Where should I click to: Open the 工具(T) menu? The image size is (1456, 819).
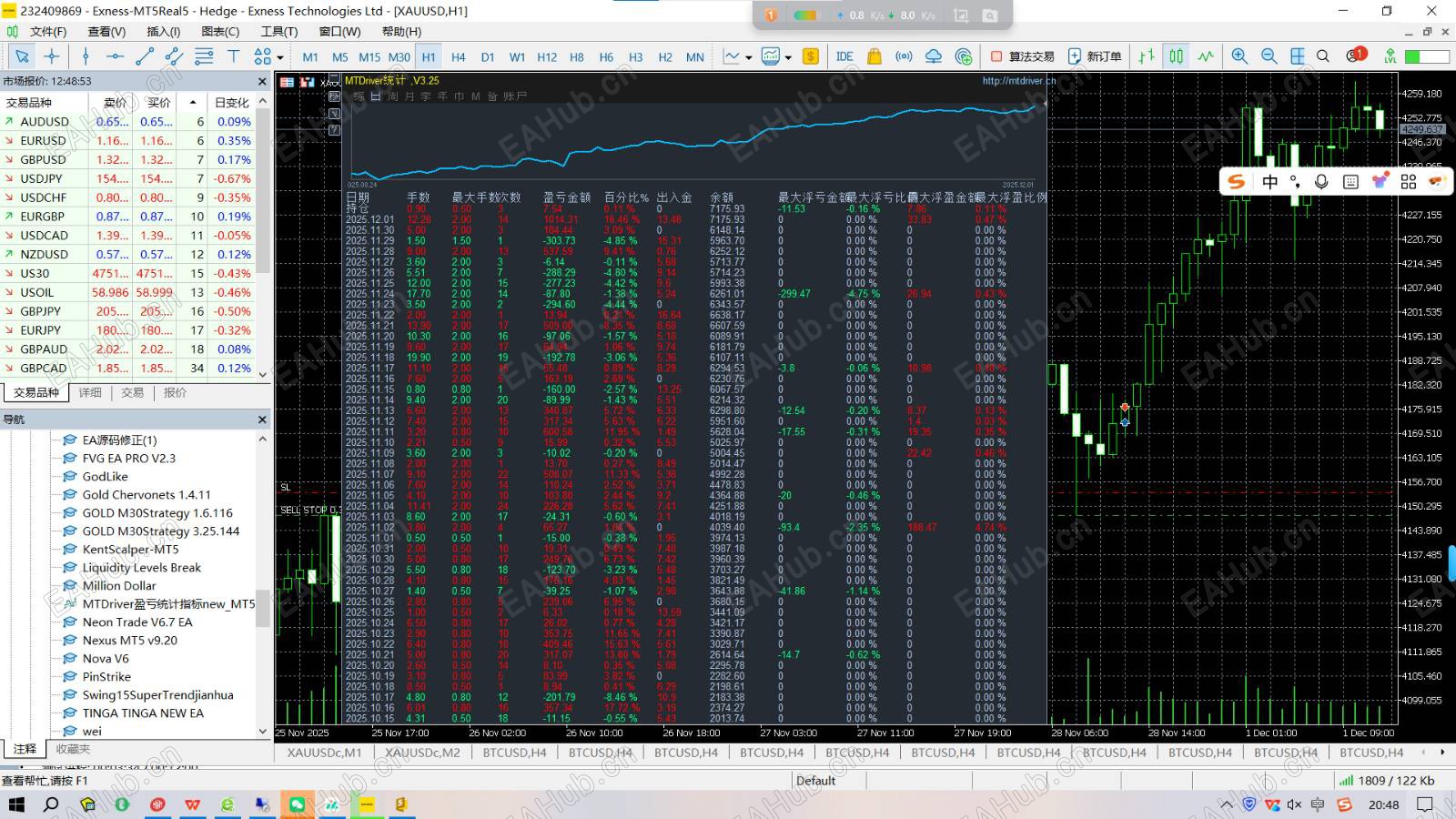coord(279,32)
